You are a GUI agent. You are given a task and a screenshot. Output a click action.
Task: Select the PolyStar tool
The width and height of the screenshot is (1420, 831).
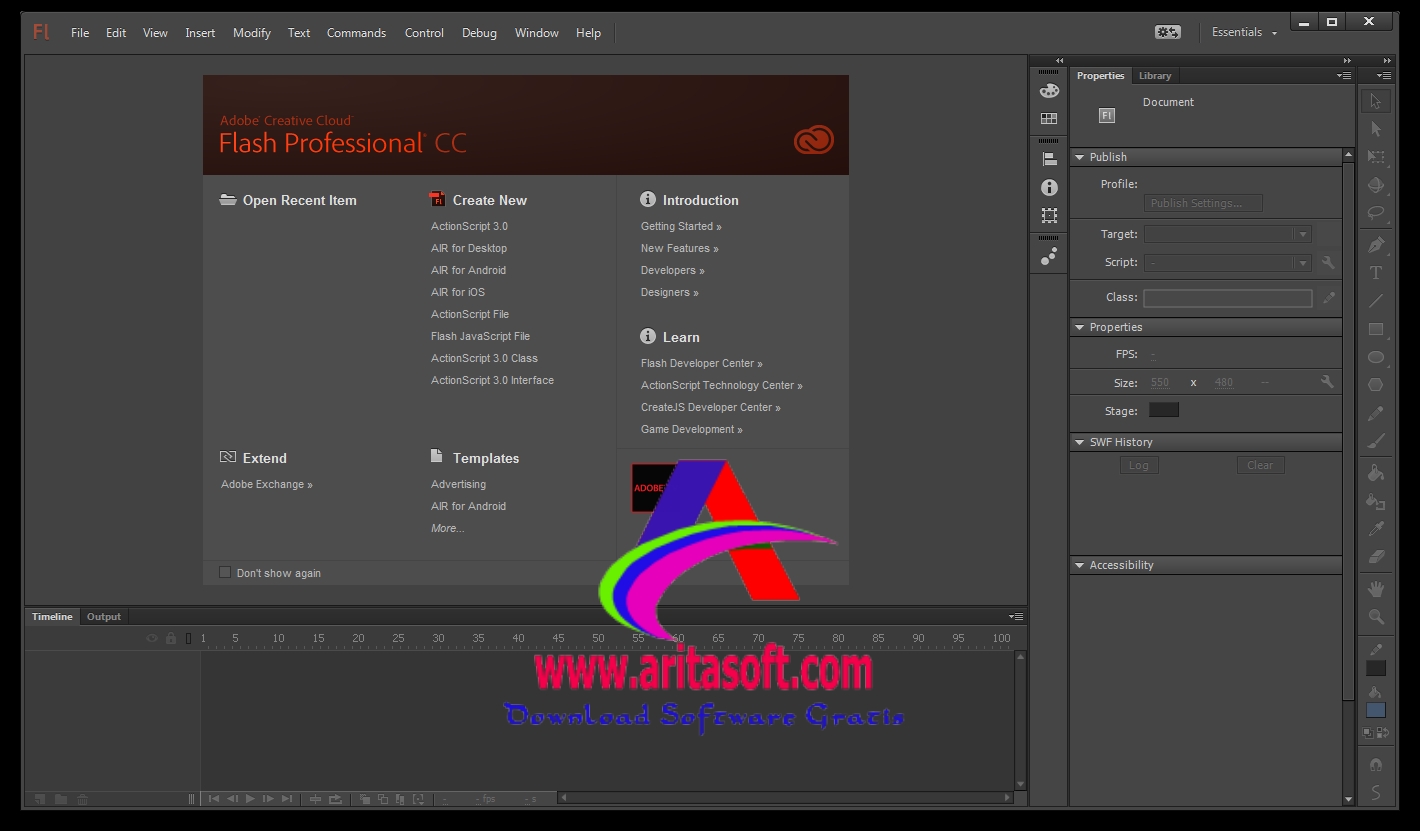pyautogui.click(x=1376, y=385)
